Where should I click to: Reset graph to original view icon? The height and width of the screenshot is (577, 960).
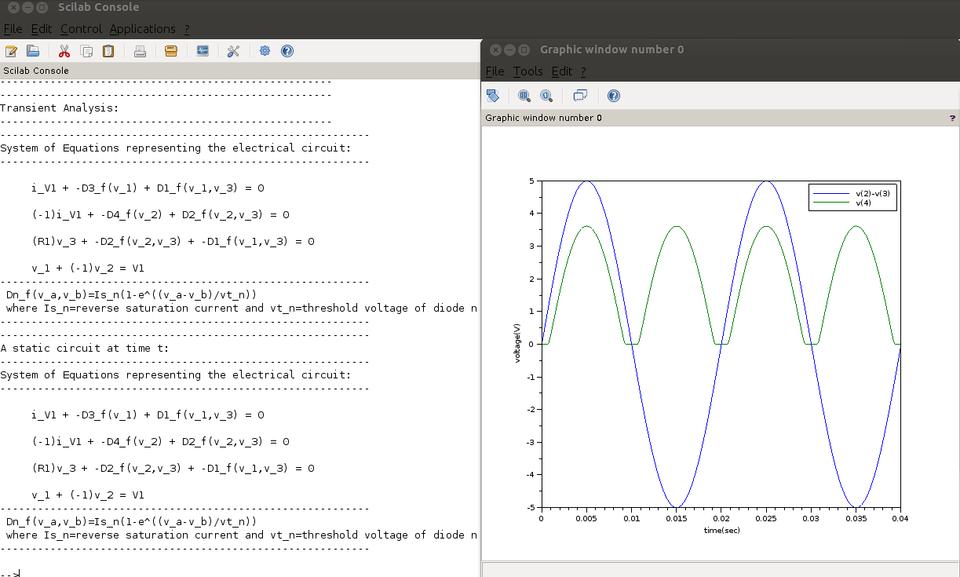pyautogui.click(x=546, y=96)
